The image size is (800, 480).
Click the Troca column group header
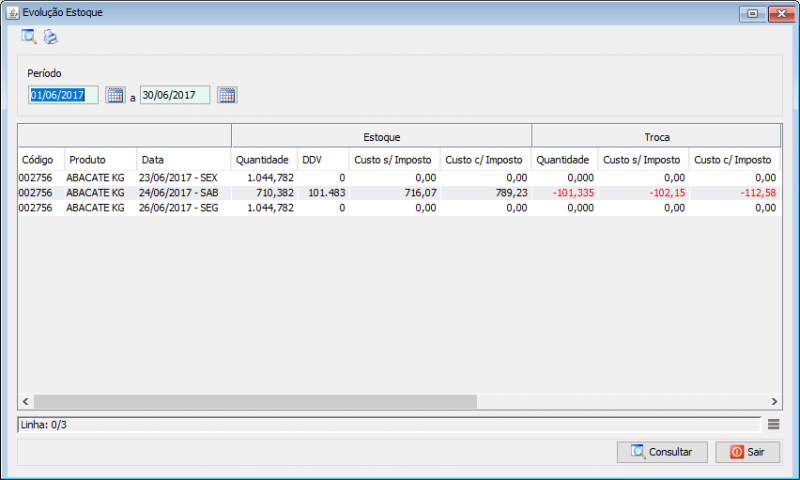coord(656,136)
